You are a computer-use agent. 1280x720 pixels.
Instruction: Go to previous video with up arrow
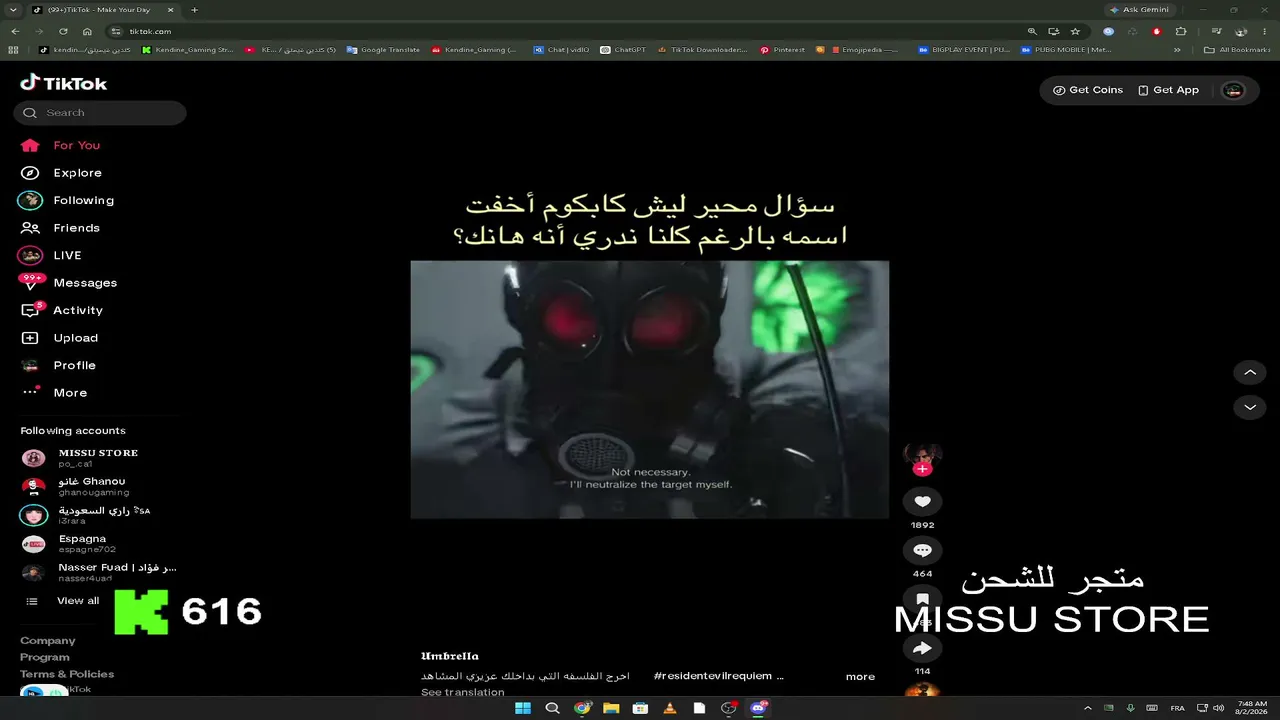1250,373
